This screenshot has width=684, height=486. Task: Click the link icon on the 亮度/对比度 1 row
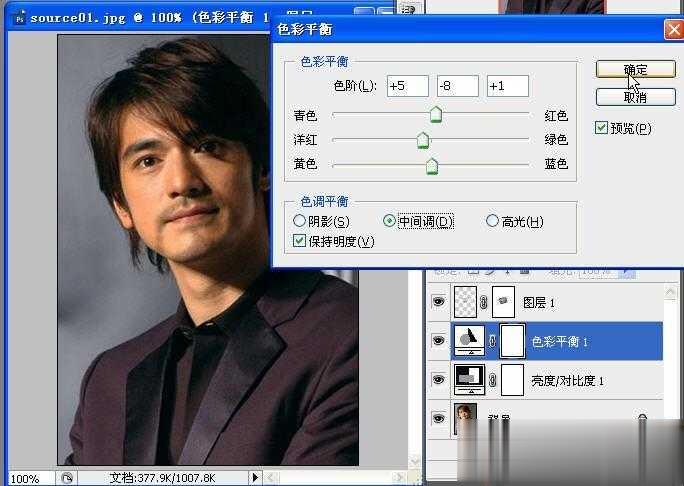pyautogui.click(x=492, y=380)
